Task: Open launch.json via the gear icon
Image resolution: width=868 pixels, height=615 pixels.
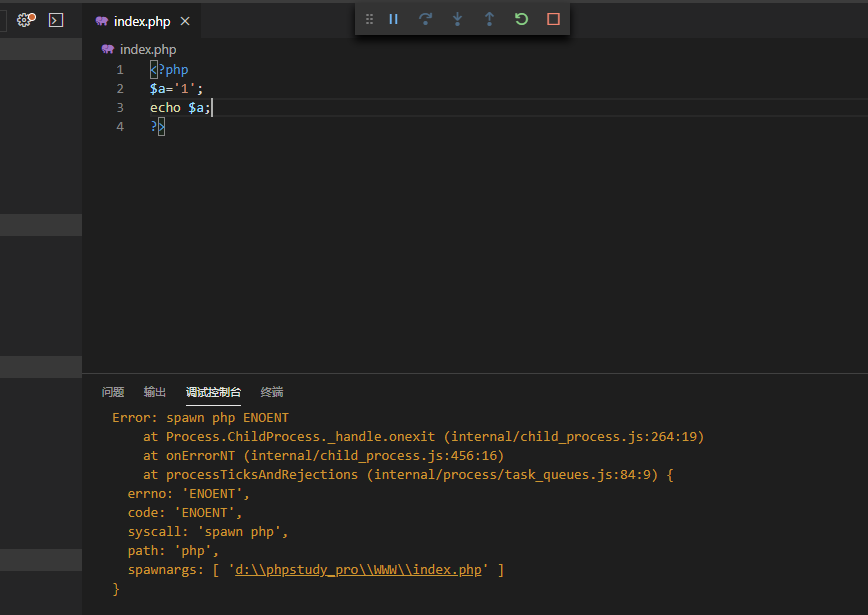Action: tap(25, 20)
